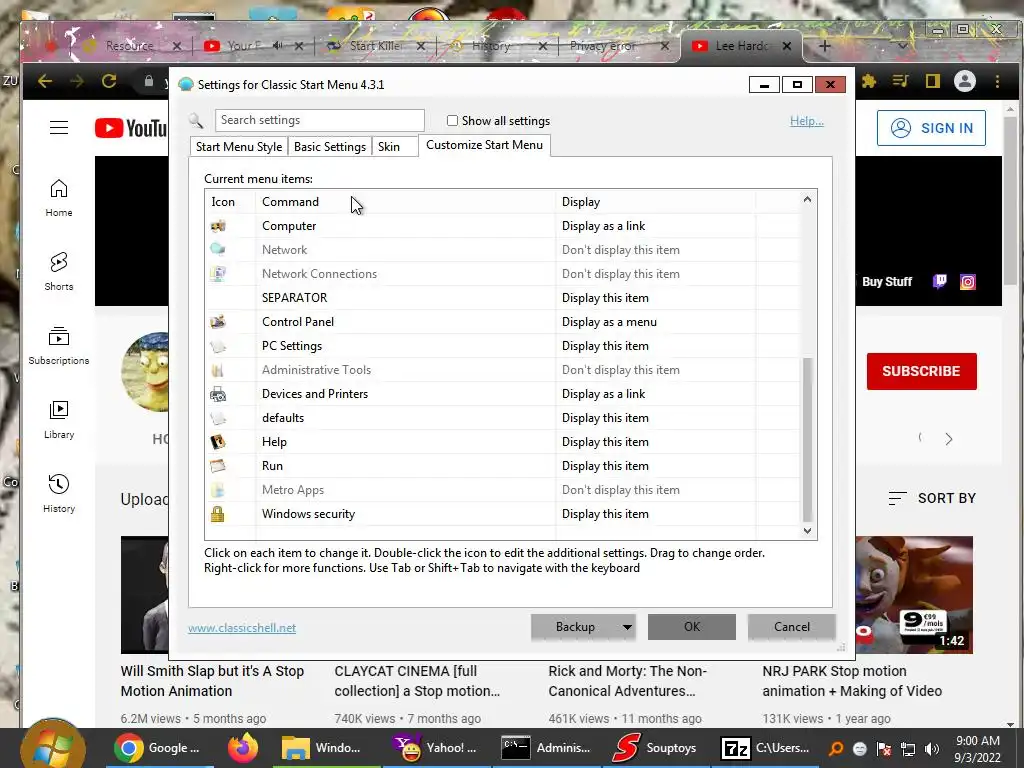Open Firefox from the taskbar
1024x768 pixels.
tap(243, 748)
